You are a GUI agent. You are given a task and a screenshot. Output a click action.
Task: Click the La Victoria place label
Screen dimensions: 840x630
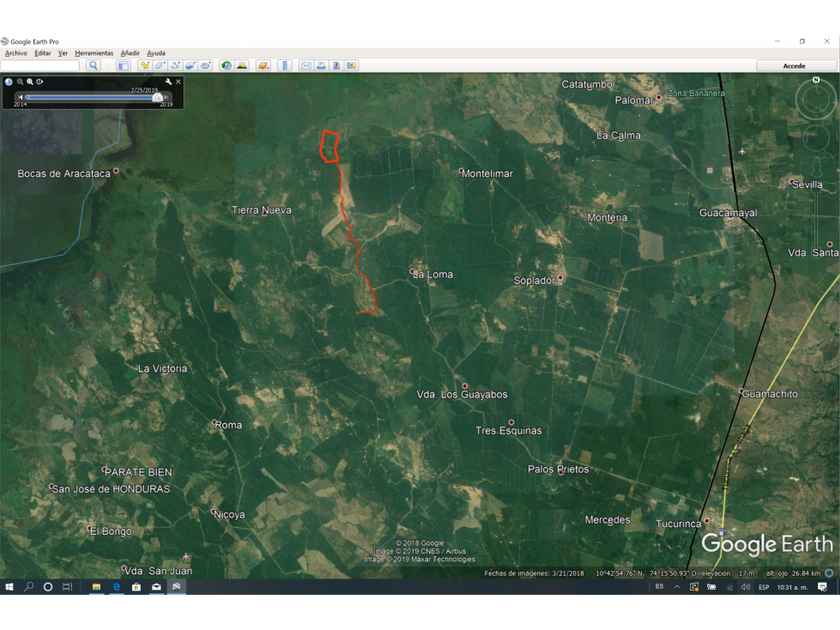(x=162, y=369)
